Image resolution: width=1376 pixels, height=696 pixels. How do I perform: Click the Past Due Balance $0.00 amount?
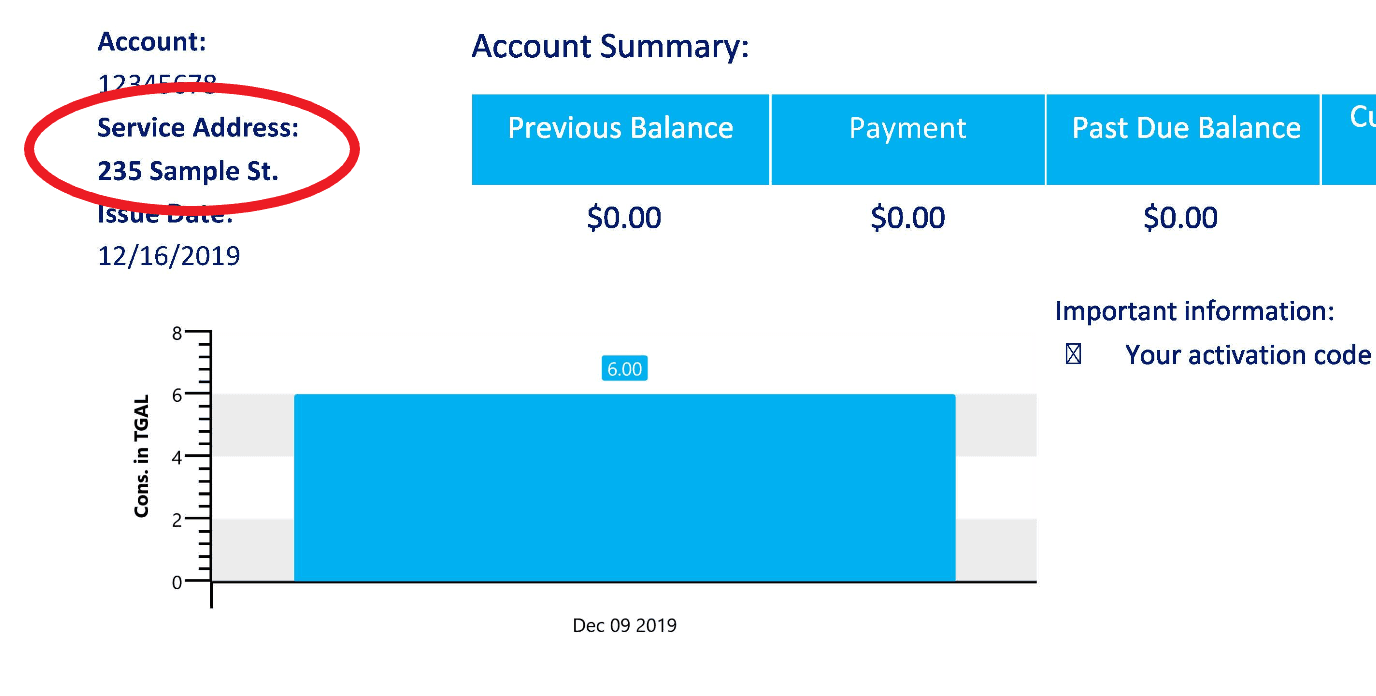[x=1180, y=218]
